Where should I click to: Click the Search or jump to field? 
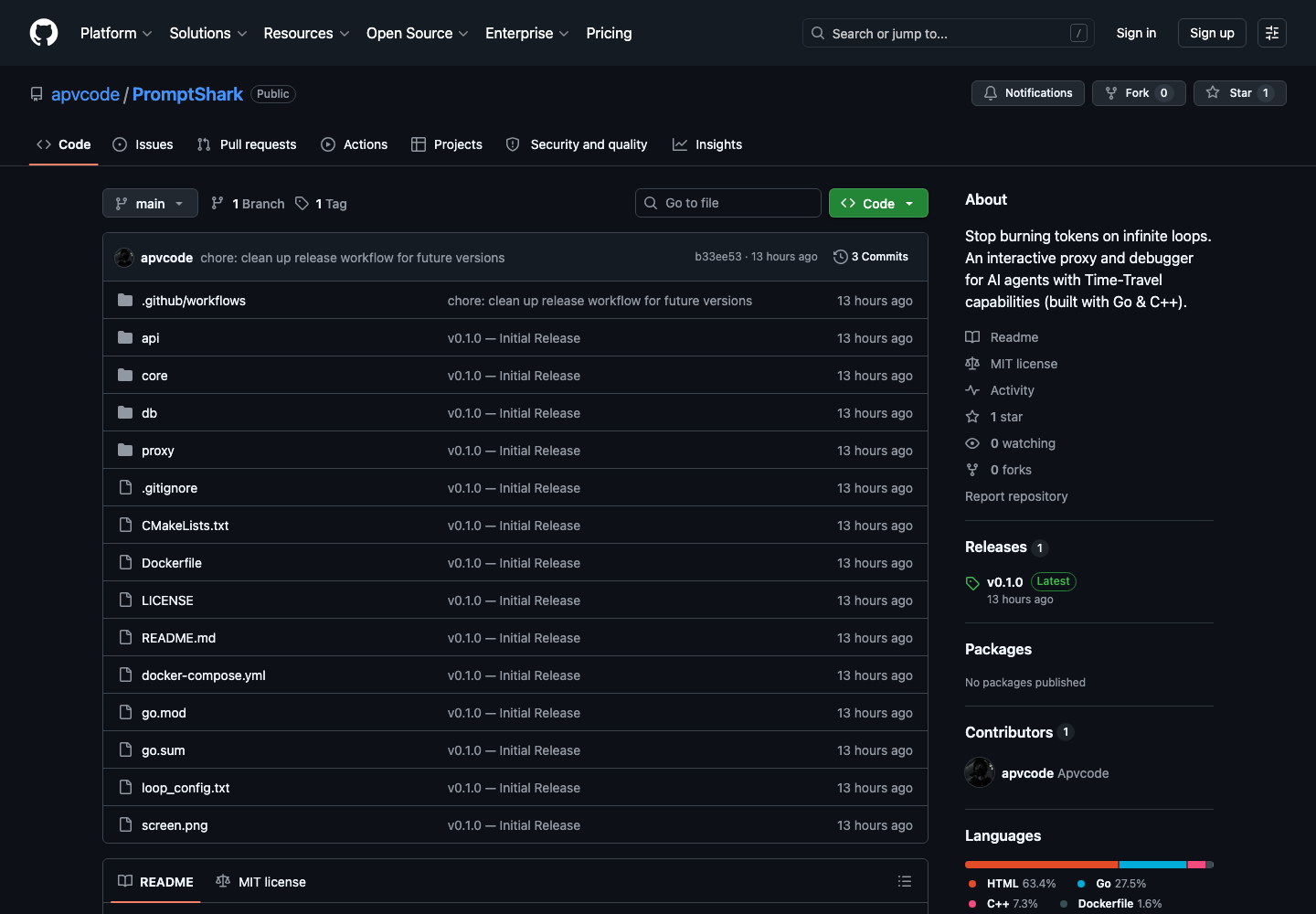[949, 33]
